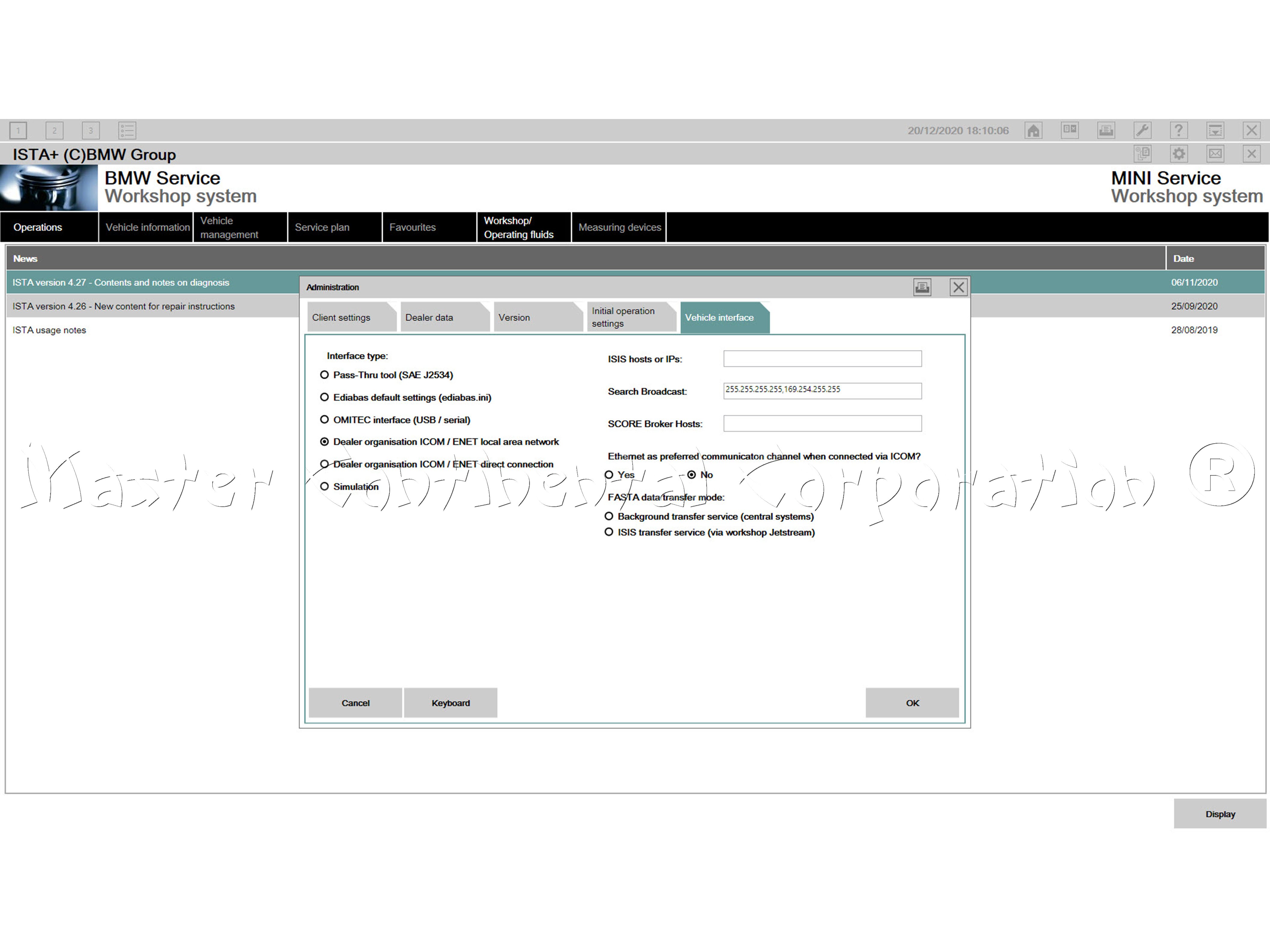Open the Dealer data tab
1270x952 pixels.
444,317
